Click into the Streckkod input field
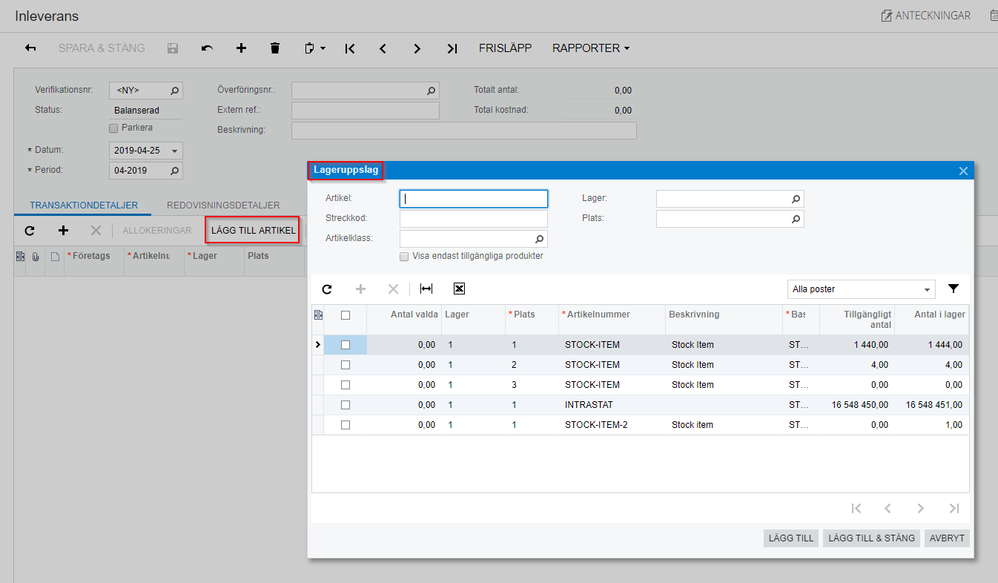 473,219
